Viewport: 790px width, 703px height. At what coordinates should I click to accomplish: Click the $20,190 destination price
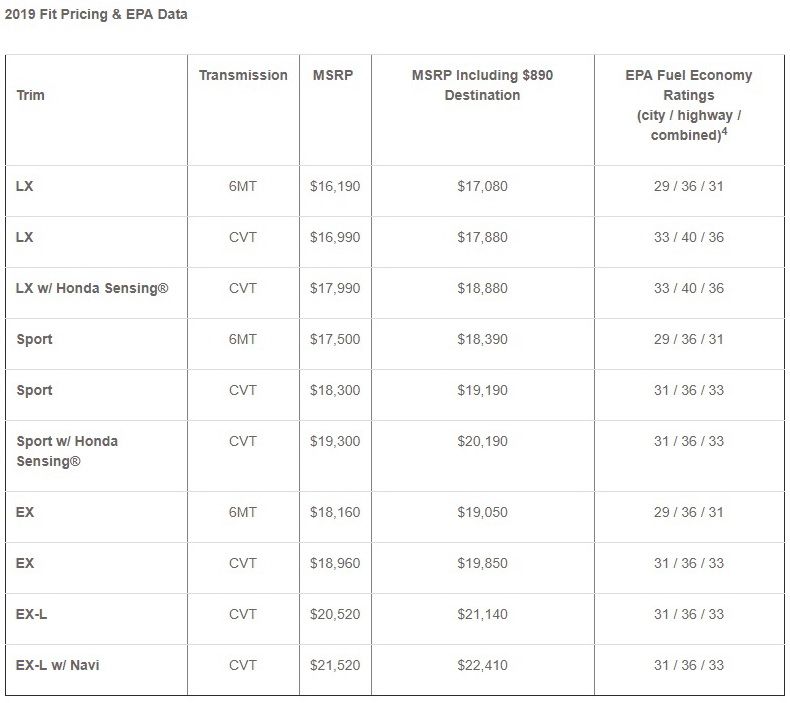coord(482,441)
